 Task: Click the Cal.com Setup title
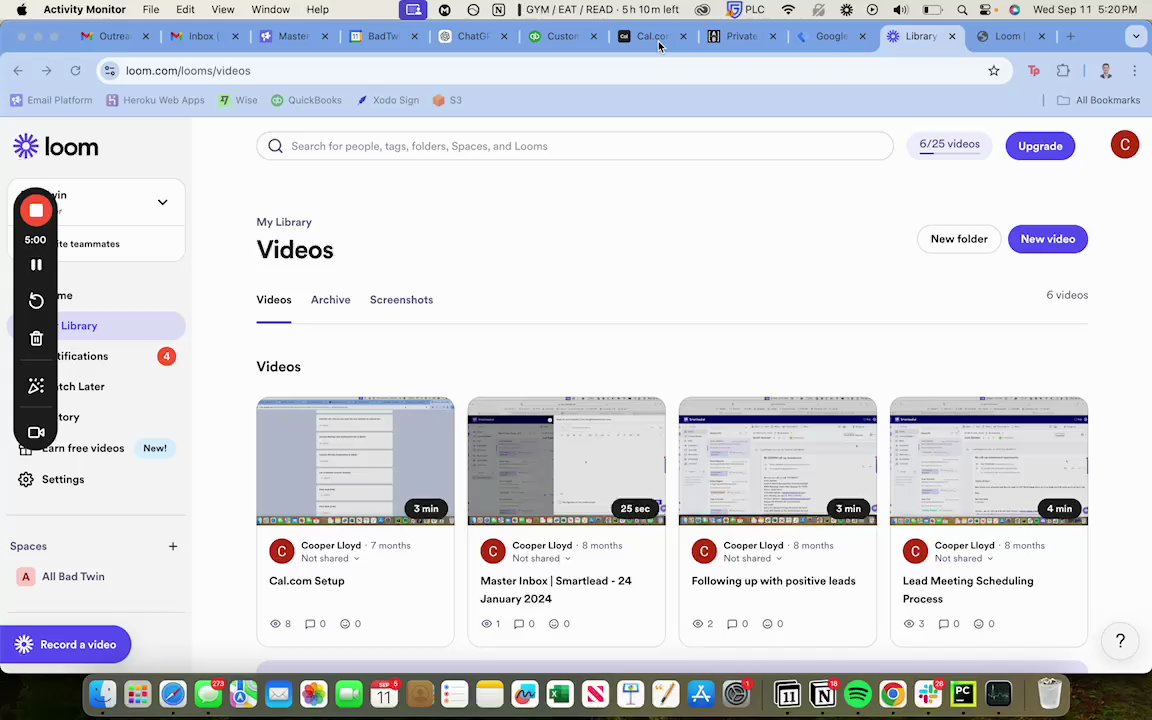306,580
